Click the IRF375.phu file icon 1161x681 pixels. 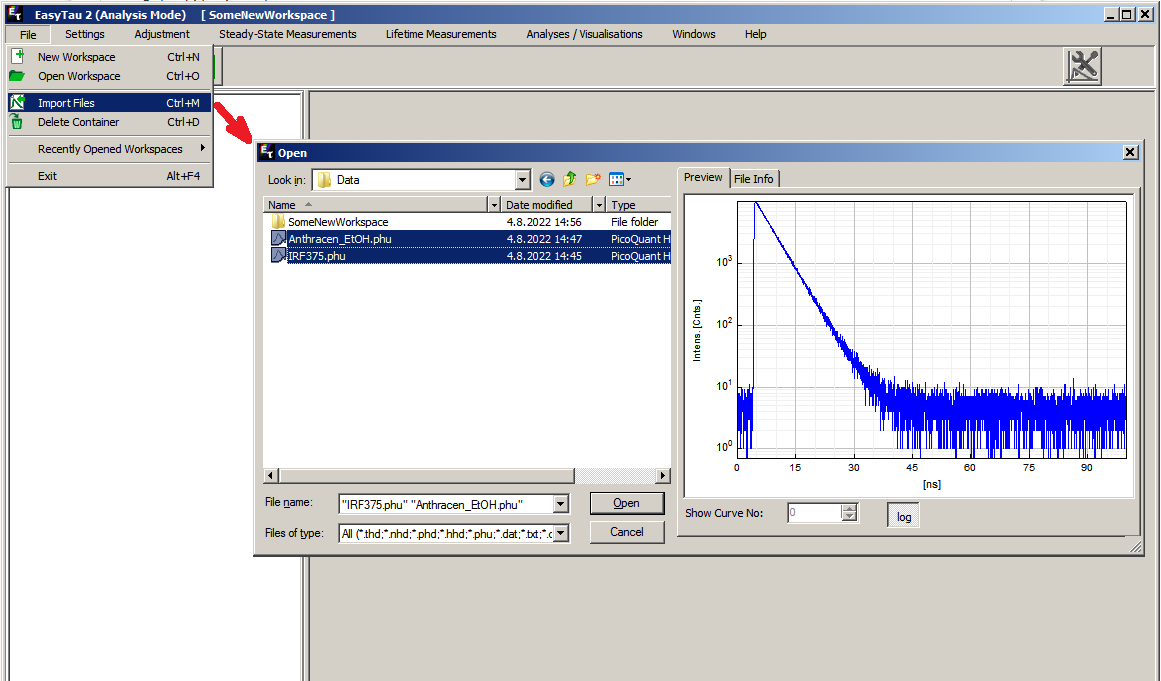278,256
